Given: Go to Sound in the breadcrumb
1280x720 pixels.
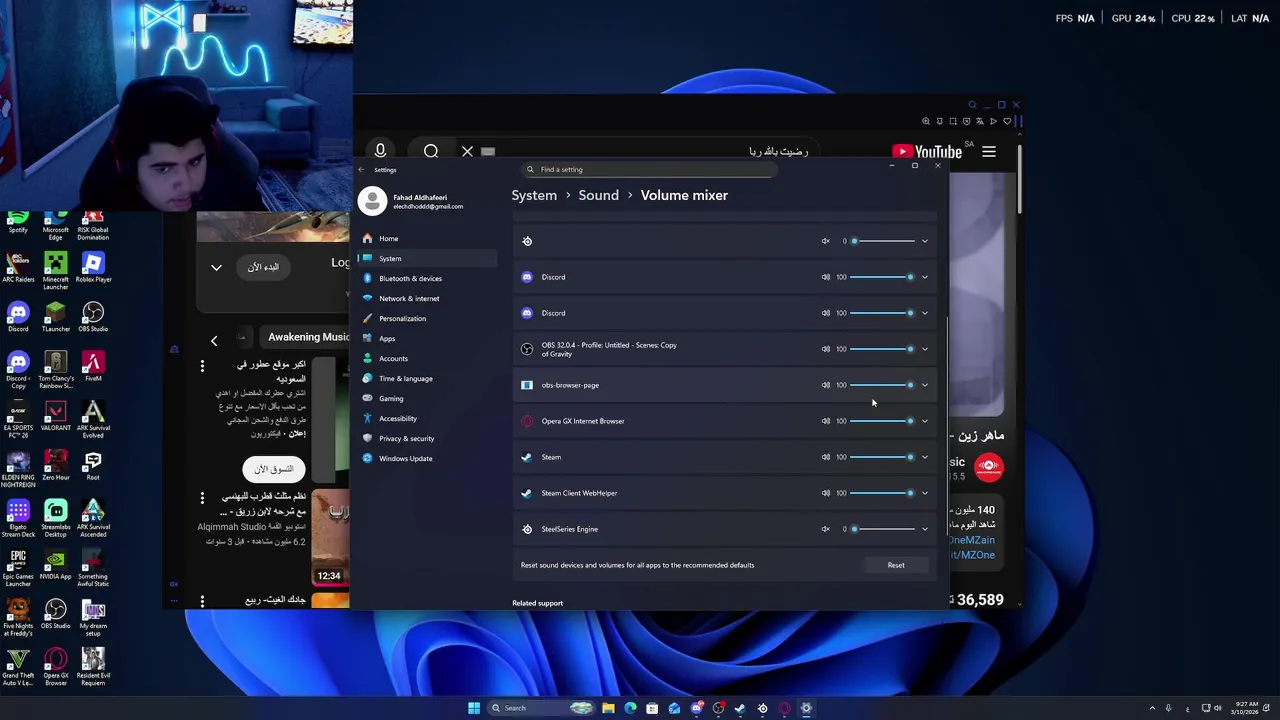Looking at the screenshot, I should point(598,195).
